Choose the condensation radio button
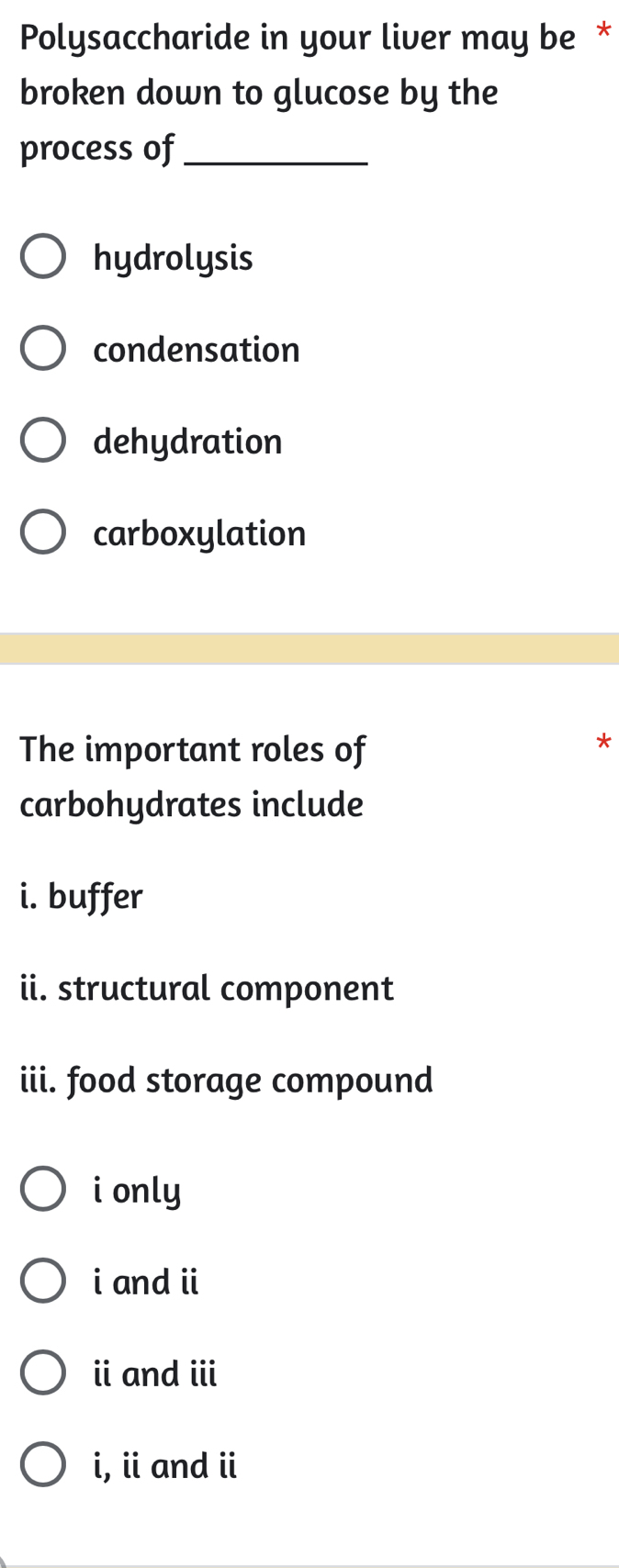This screenshot has width=619, height=1568. tap(43, 347)
